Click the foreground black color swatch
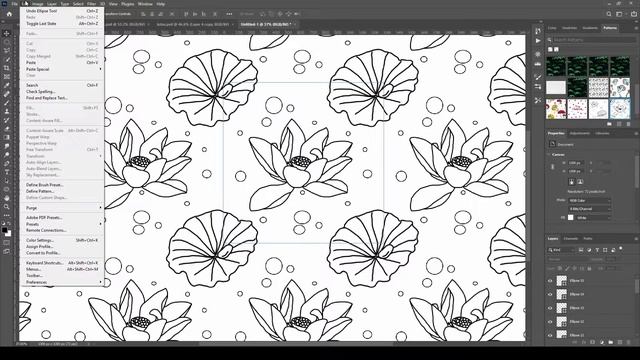This screenshot has width=640, height=360. (x=4, y=230)
